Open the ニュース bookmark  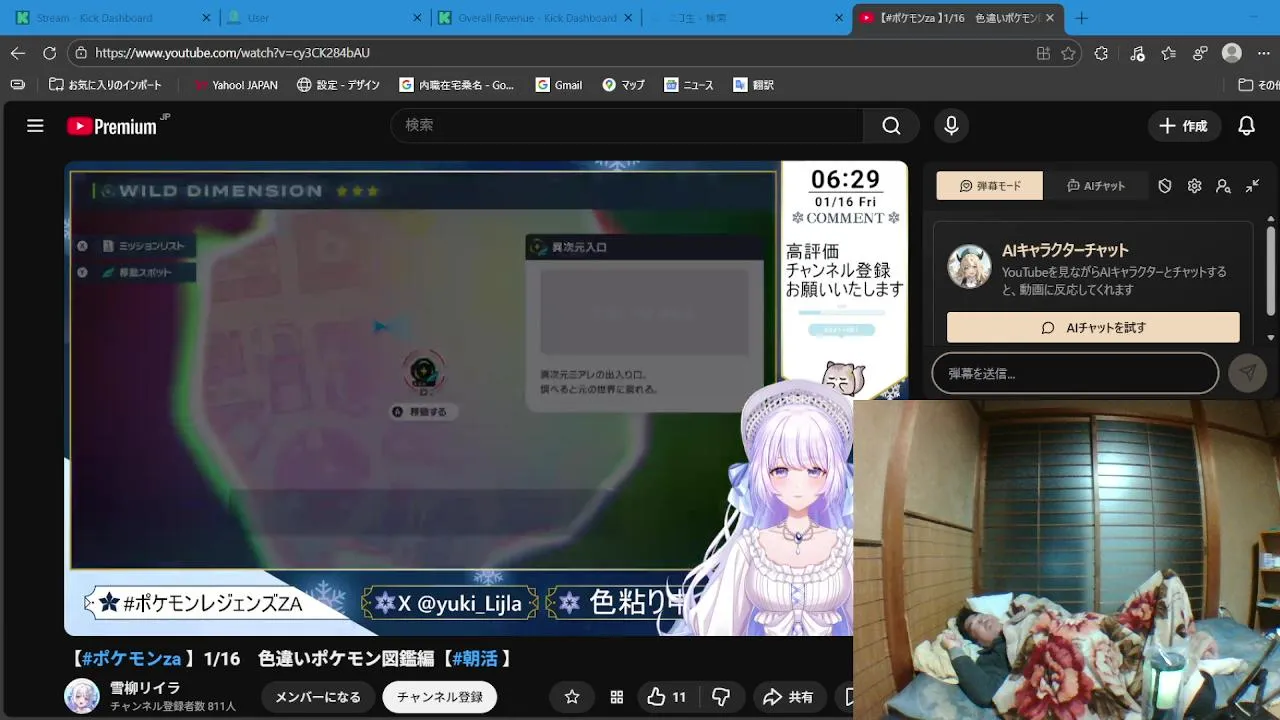[x=689, y=85]
